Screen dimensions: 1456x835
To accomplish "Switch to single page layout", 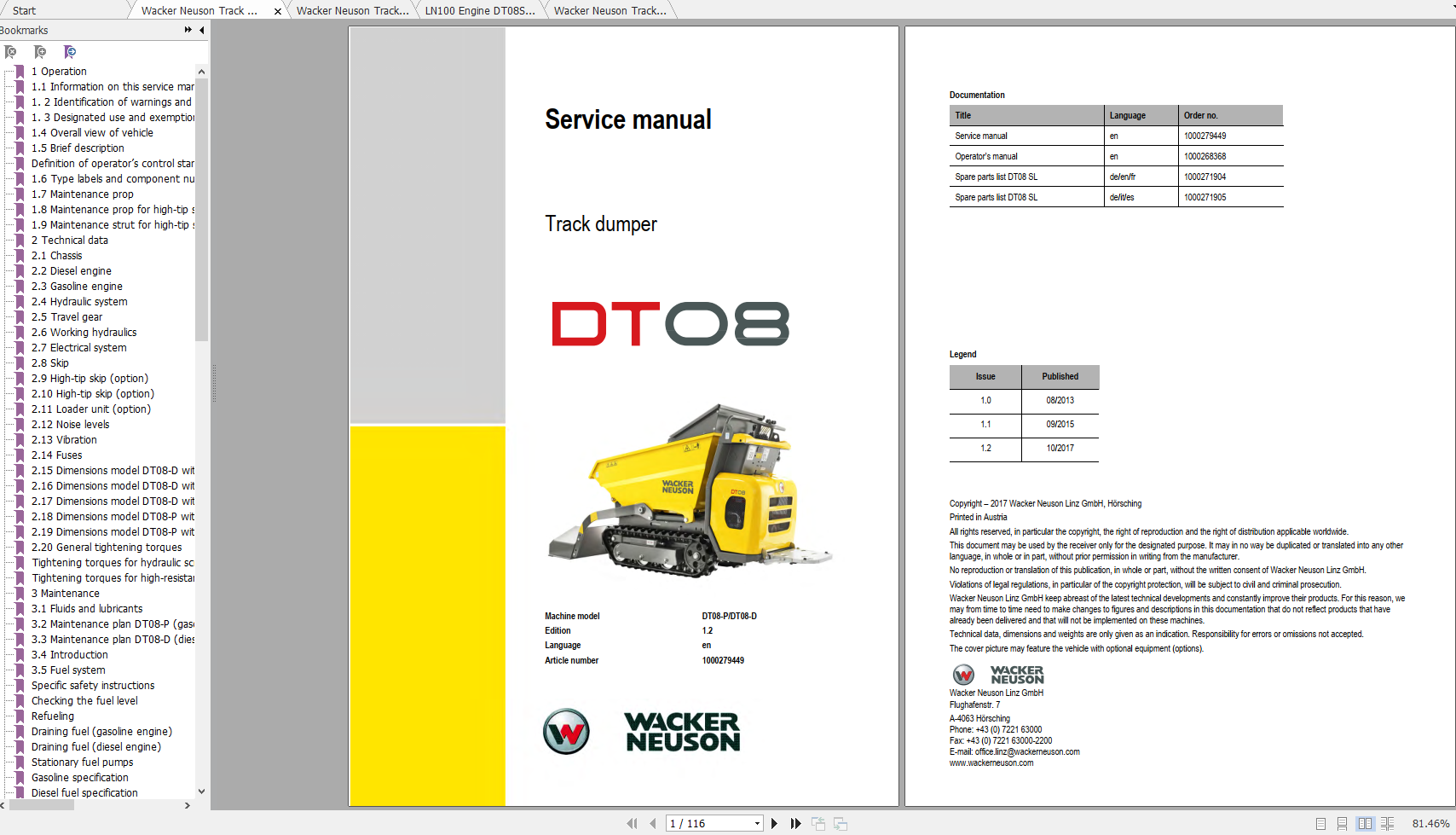I will click(1320, 824).
